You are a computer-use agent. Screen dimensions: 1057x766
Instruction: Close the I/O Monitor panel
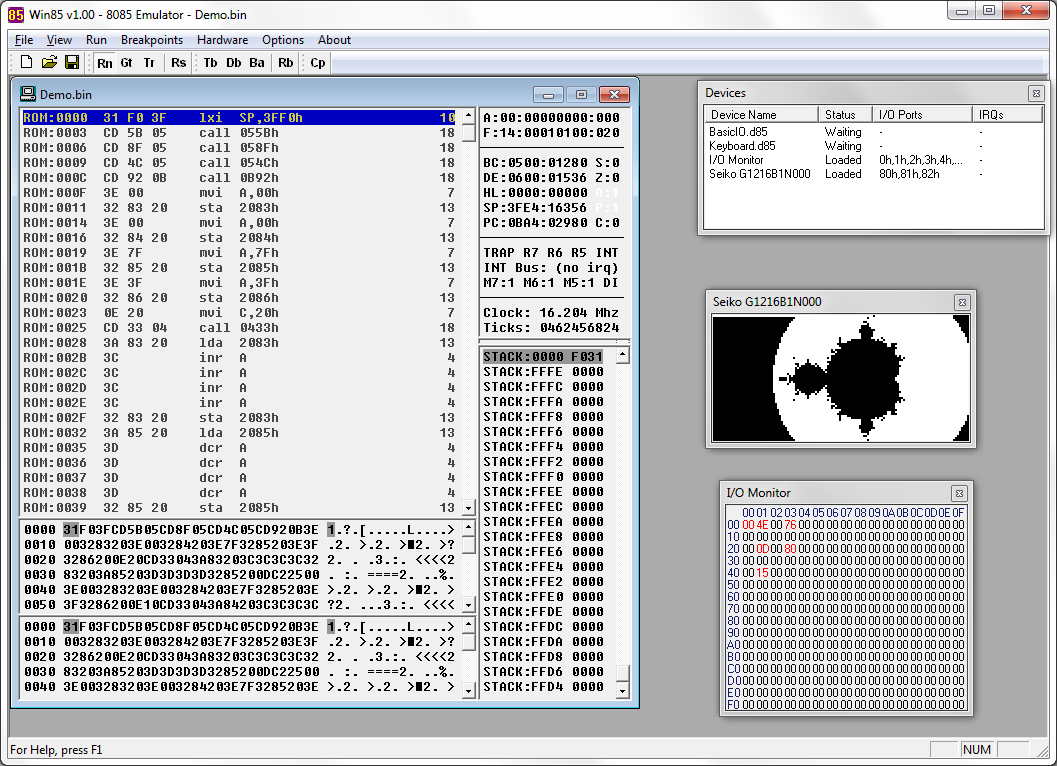pos(959,493)
